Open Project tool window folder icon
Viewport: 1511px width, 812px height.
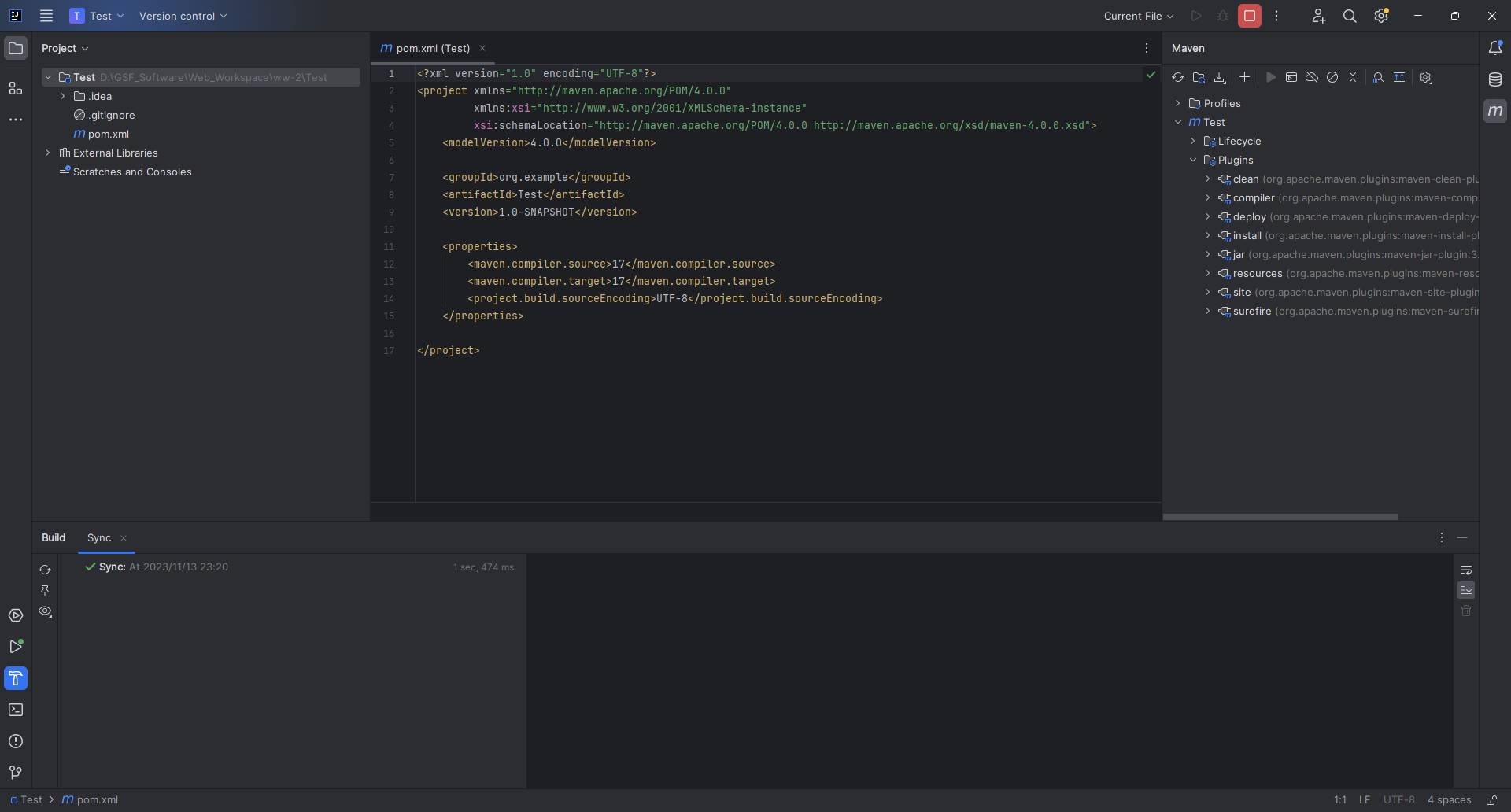(16, 48)
